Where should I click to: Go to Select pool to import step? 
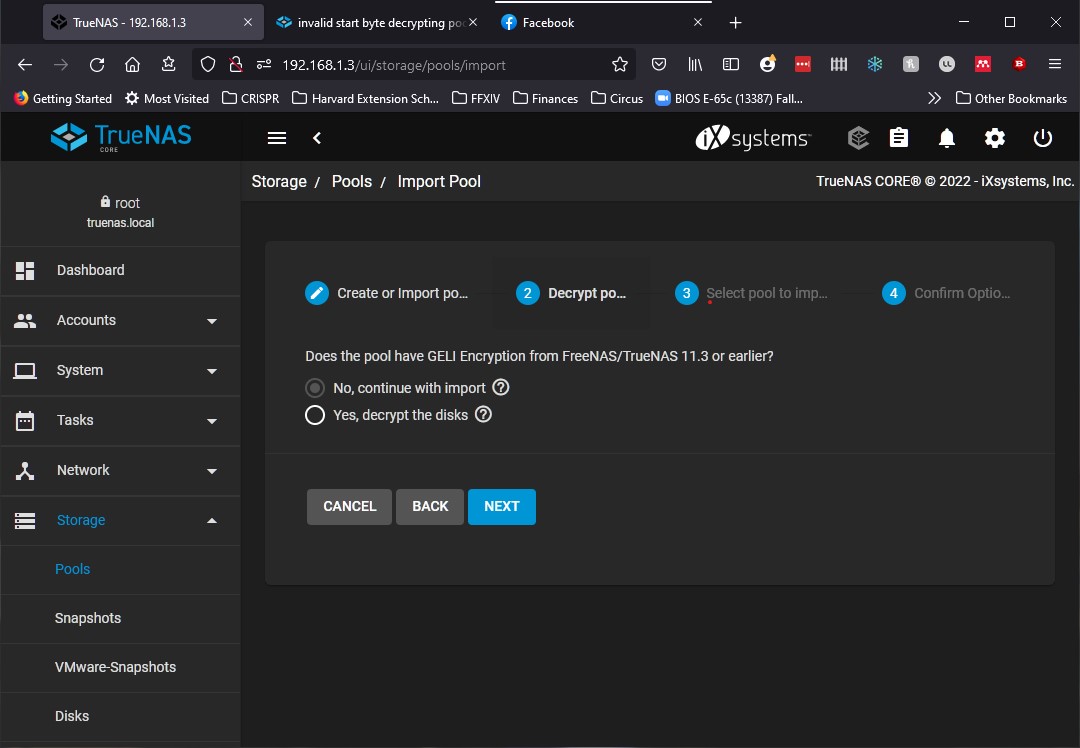pos(751,293)
